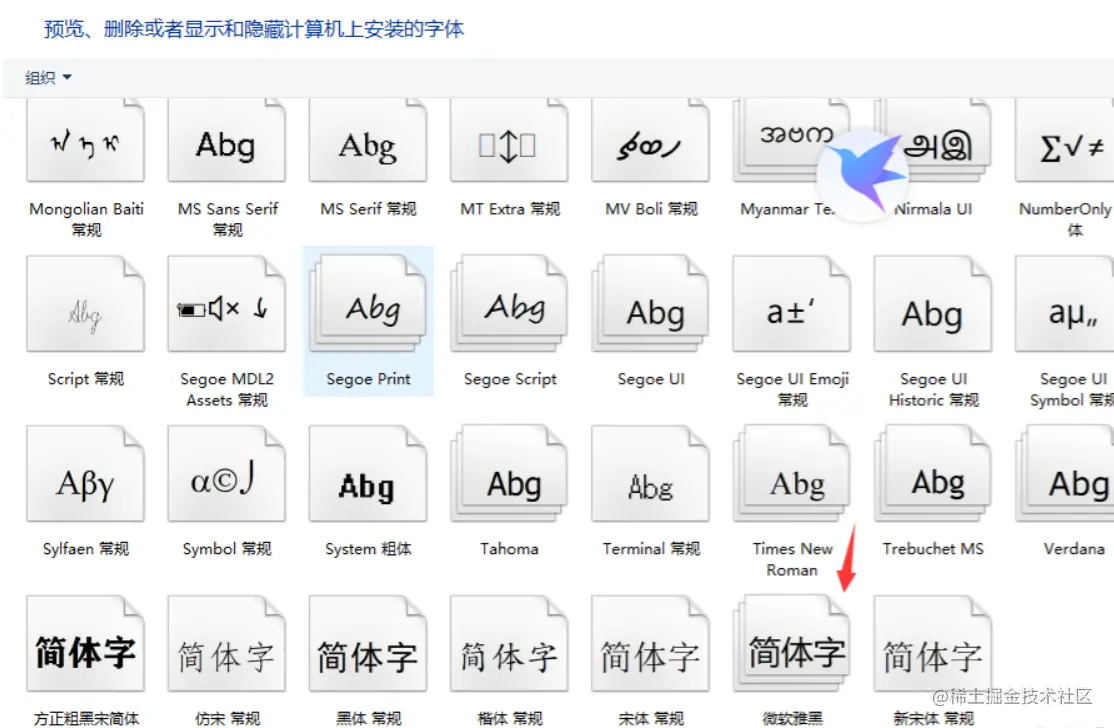Click the "Verdana" font name label
1114x728 pixels.
pyautogui.click(x=1074, y=549)
